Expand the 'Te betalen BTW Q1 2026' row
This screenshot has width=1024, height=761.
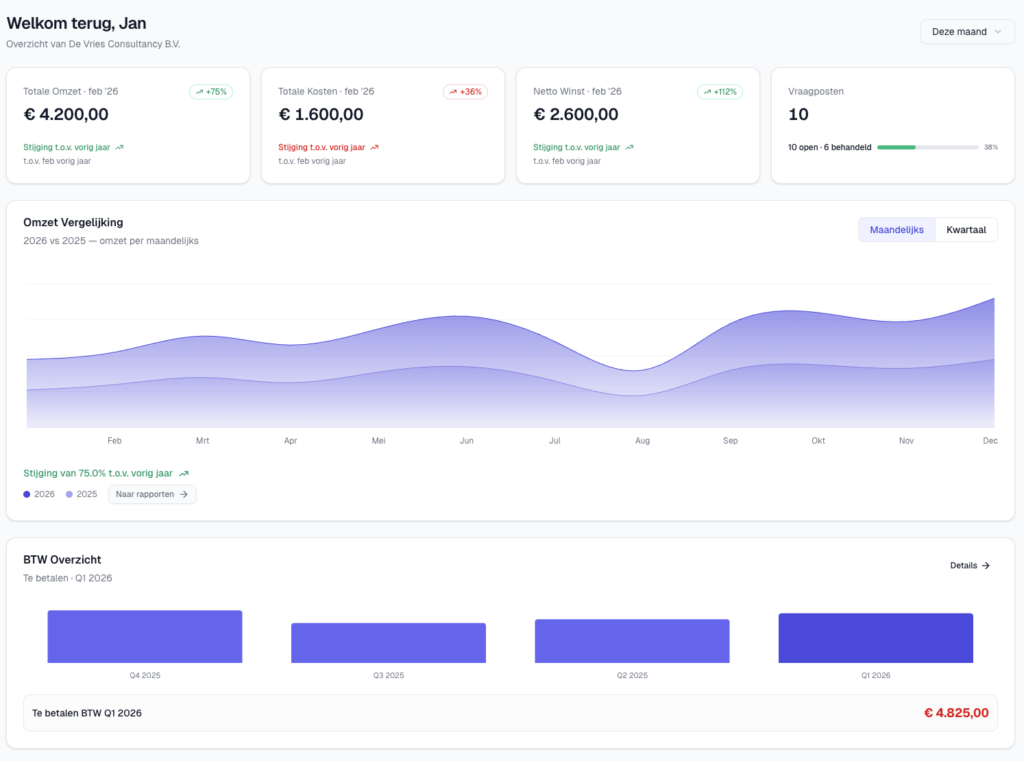510,713
